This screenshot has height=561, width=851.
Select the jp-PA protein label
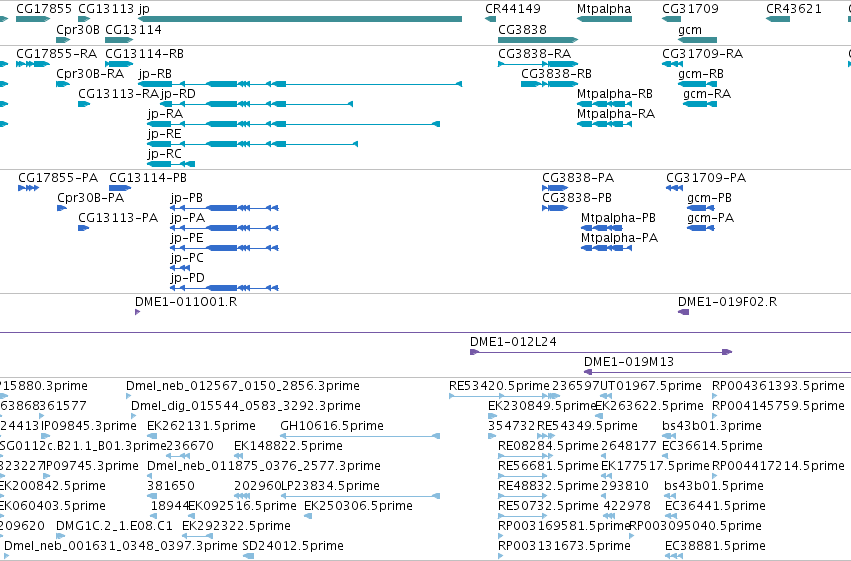coord(188,218)
